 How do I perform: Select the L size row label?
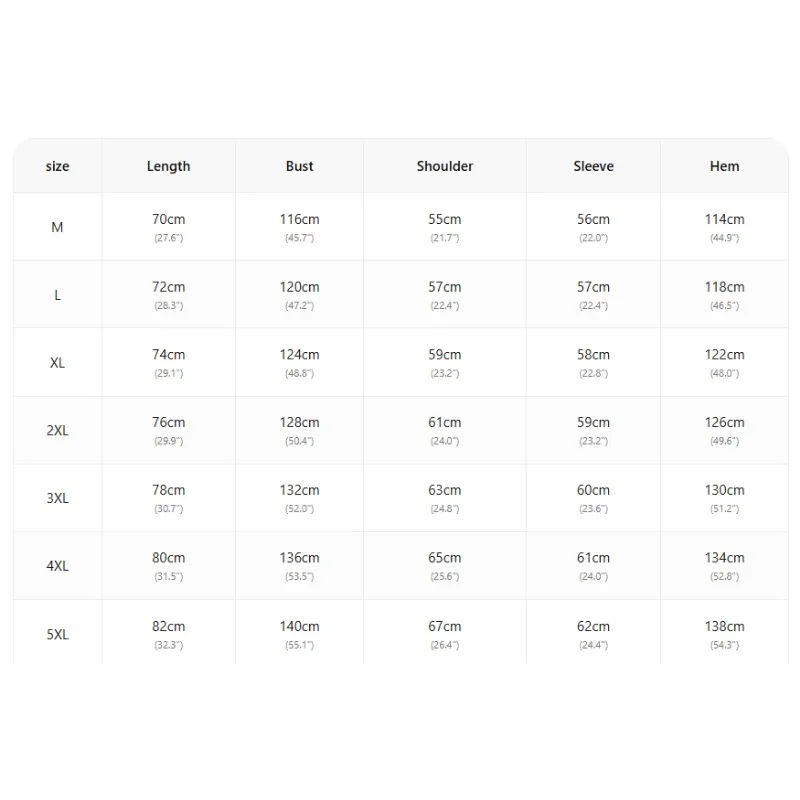pyautogui.click(x=57, y=295)
